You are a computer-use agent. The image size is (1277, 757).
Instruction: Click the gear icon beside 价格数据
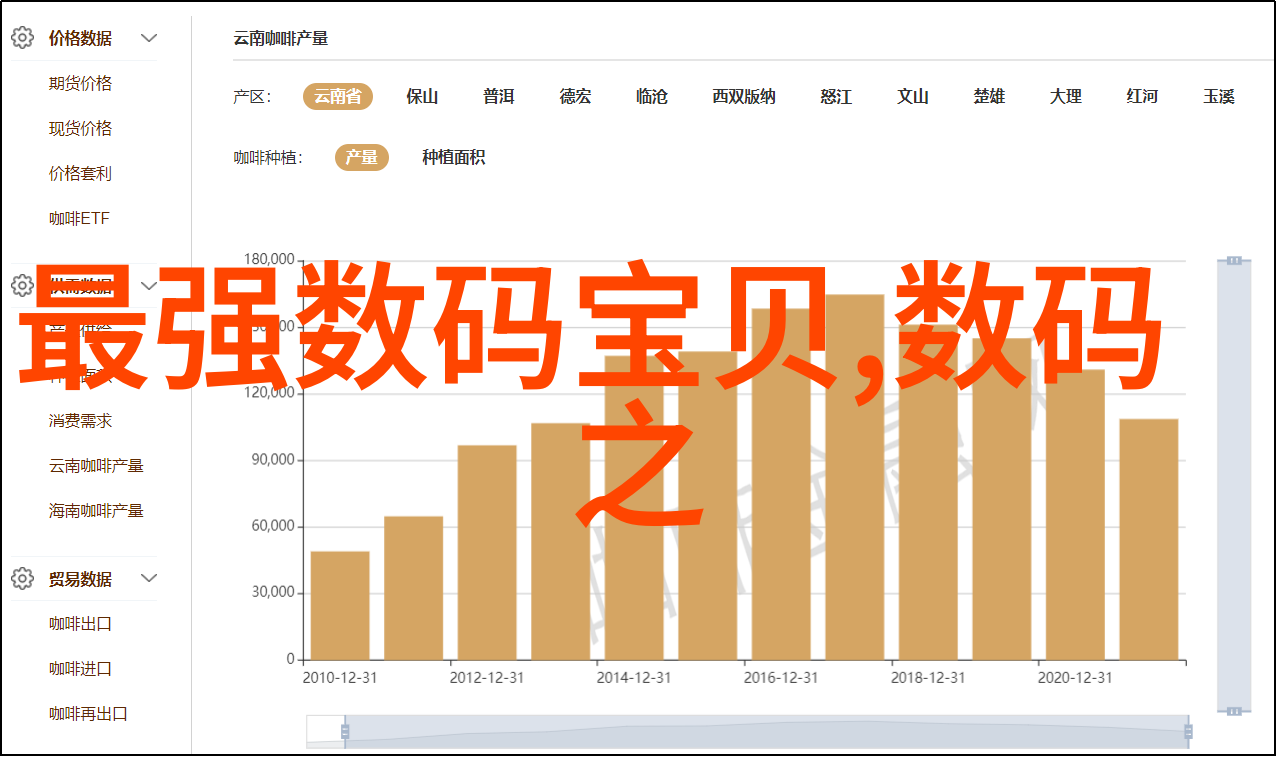tap(22, 38)
